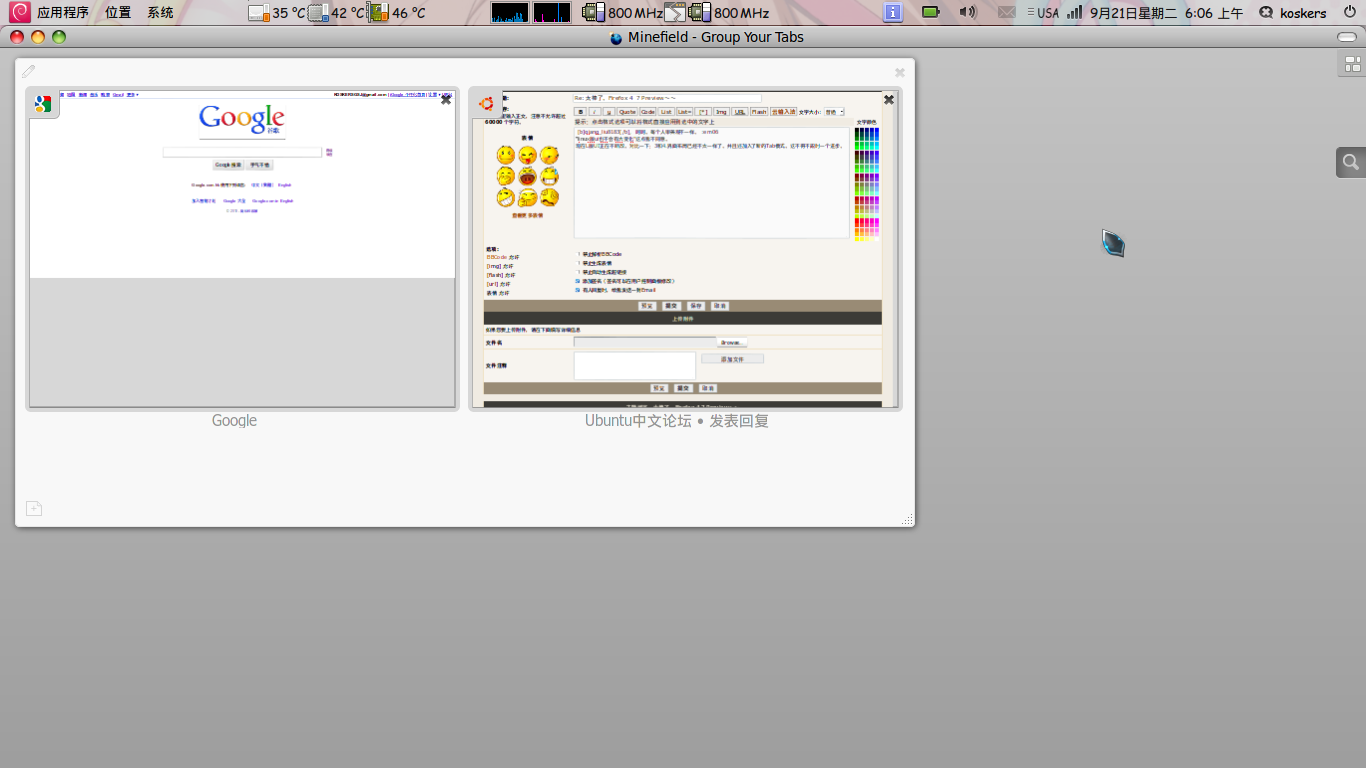This screenshot has width=1366, height=768.
Task: Open tab search with the magnifier icon
Action: coord(1351,162)
